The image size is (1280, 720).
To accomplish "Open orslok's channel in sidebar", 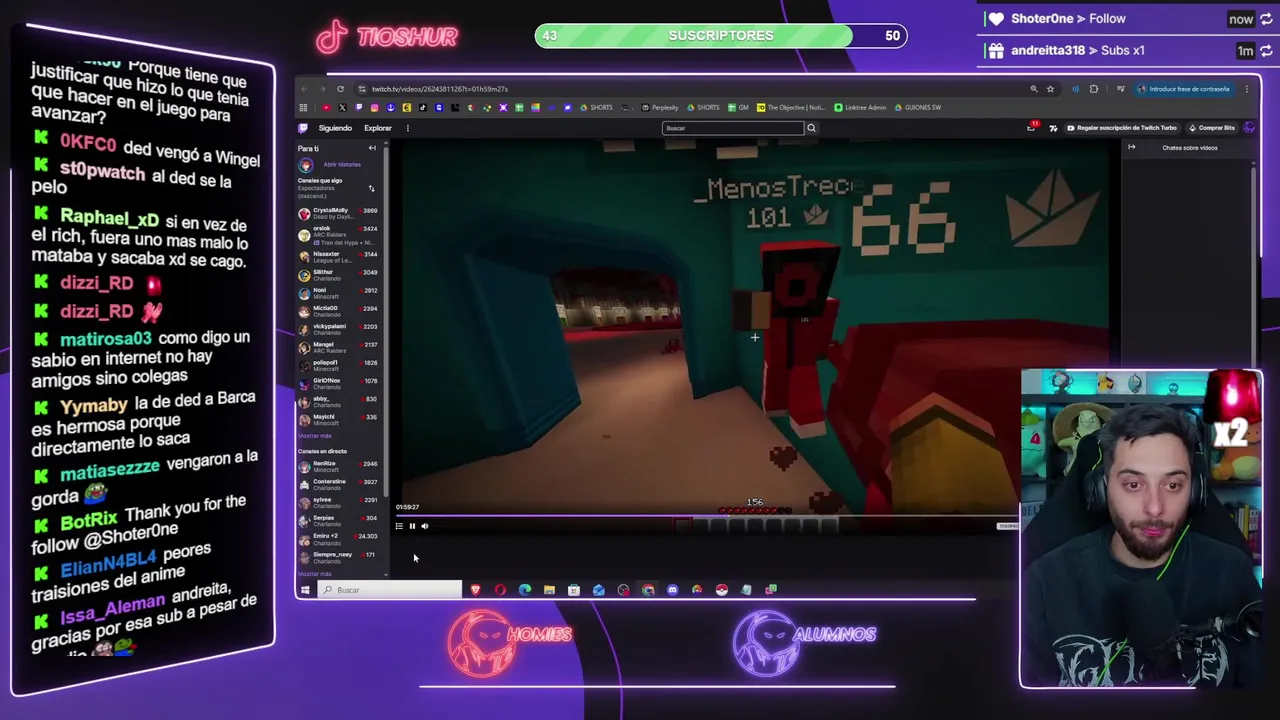I will coord(338,235).
